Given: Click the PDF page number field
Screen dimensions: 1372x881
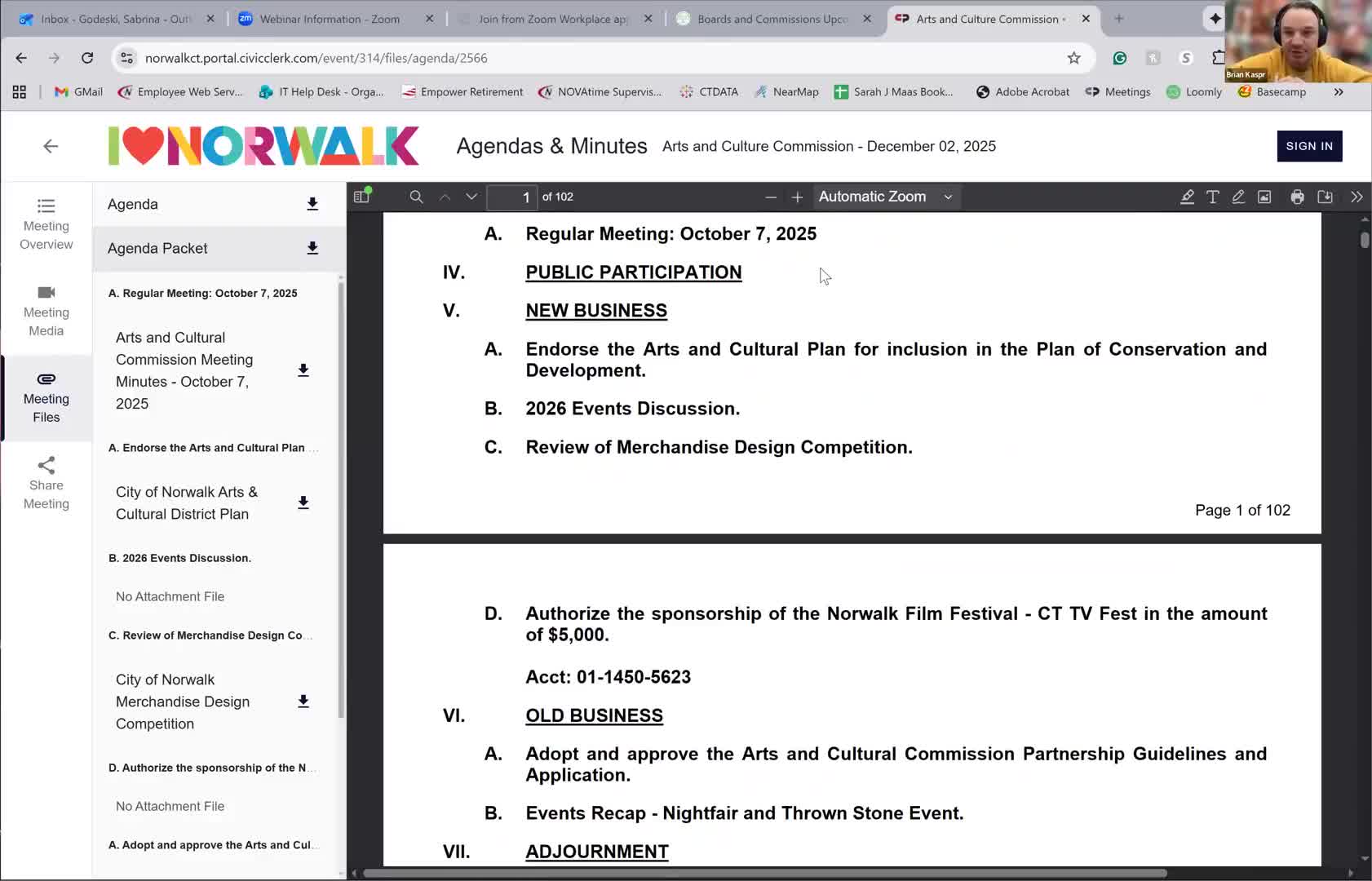Looking at the screenshot, I should [511, 197].
